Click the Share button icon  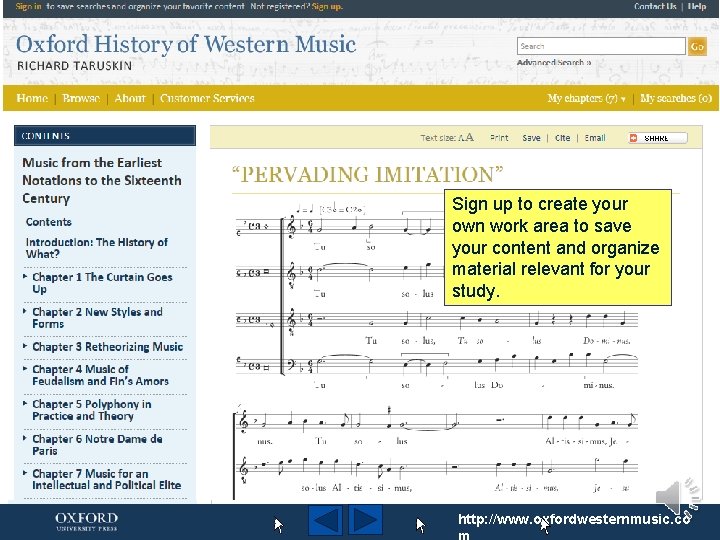658,138
